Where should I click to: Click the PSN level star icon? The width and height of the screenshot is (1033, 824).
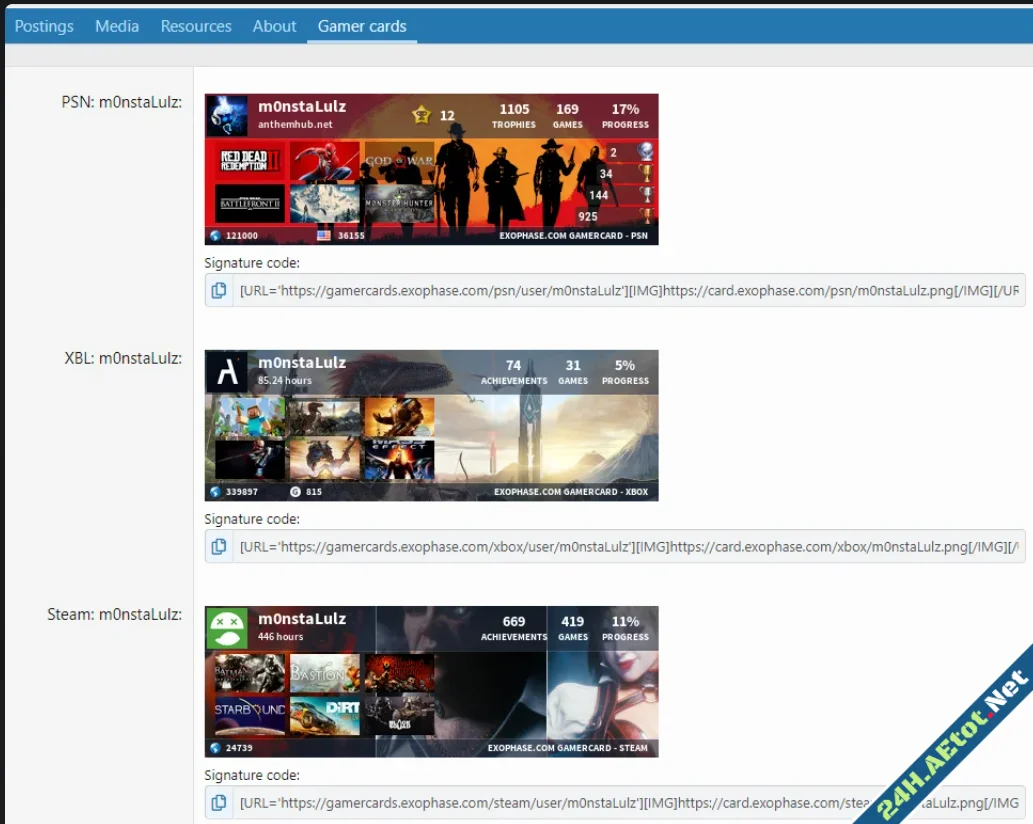click(421, 115)
